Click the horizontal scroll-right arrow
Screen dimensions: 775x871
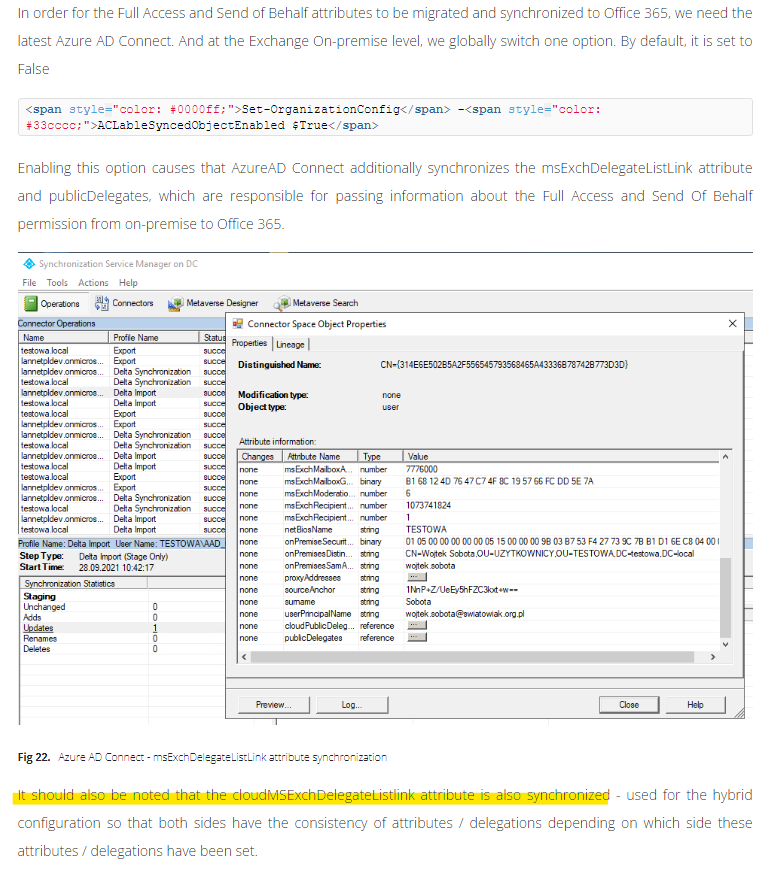(713, 657)
